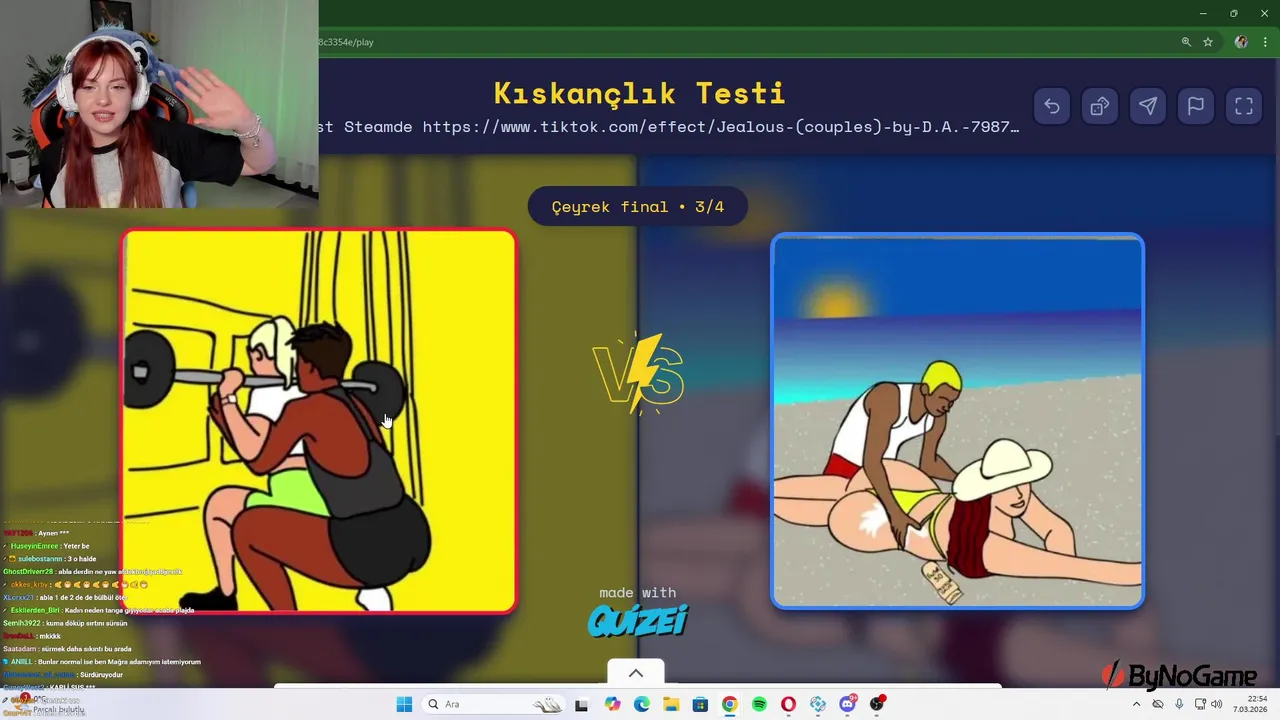Image resolution: width=1280 pixels, height=720 pixels.
Task: Share the quiz with the paper plane icon
Action: pos(1148,106)
